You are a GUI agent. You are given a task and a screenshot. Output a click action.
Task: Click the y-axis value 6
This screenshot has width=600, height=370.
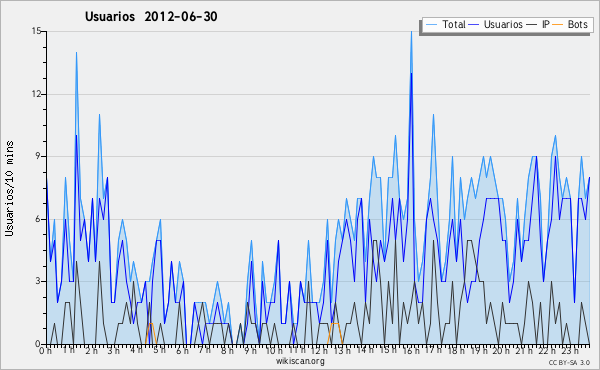click(x=39, y=219)
